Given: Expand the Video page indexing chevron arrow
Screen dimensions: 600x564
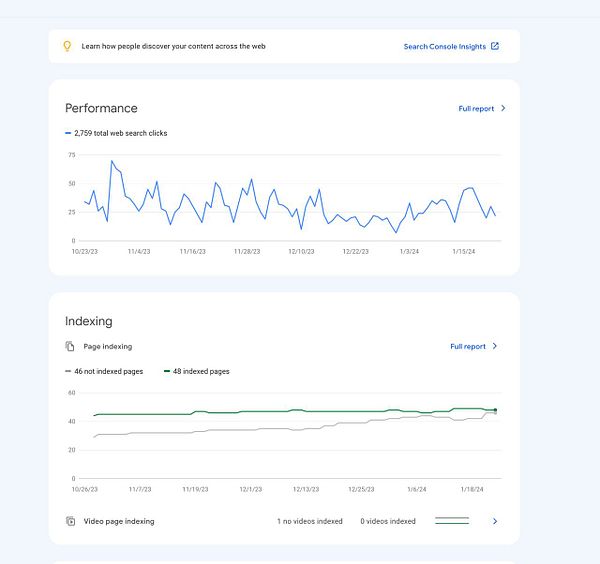Looking at the screenshot, I should coord(495,521).
